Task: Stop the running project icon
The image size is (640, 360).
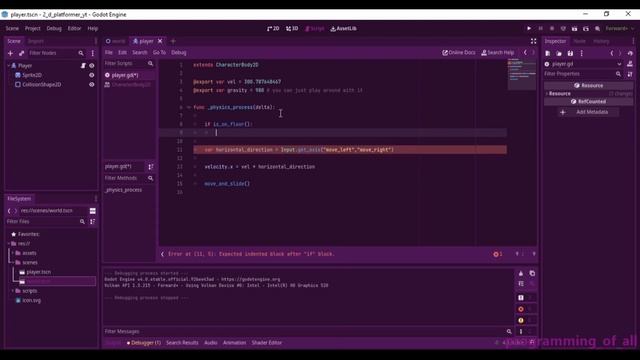Action: coord(552,29)
